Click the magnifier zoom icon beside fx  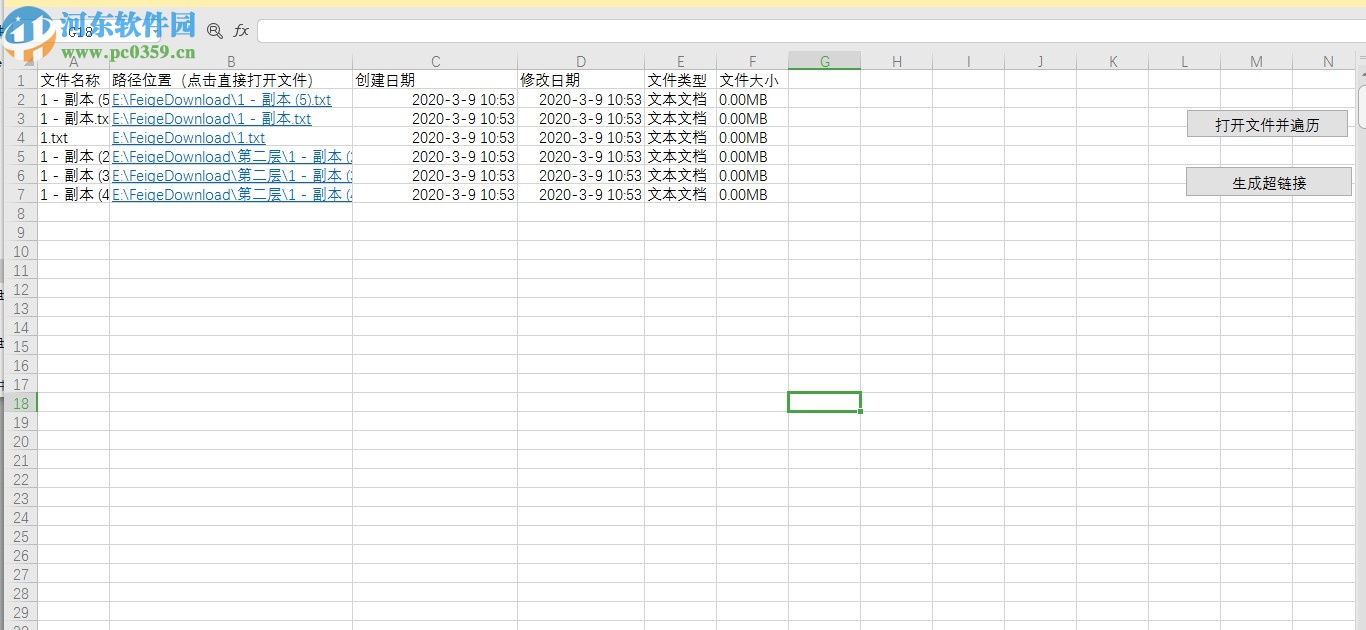pos(214,31)
